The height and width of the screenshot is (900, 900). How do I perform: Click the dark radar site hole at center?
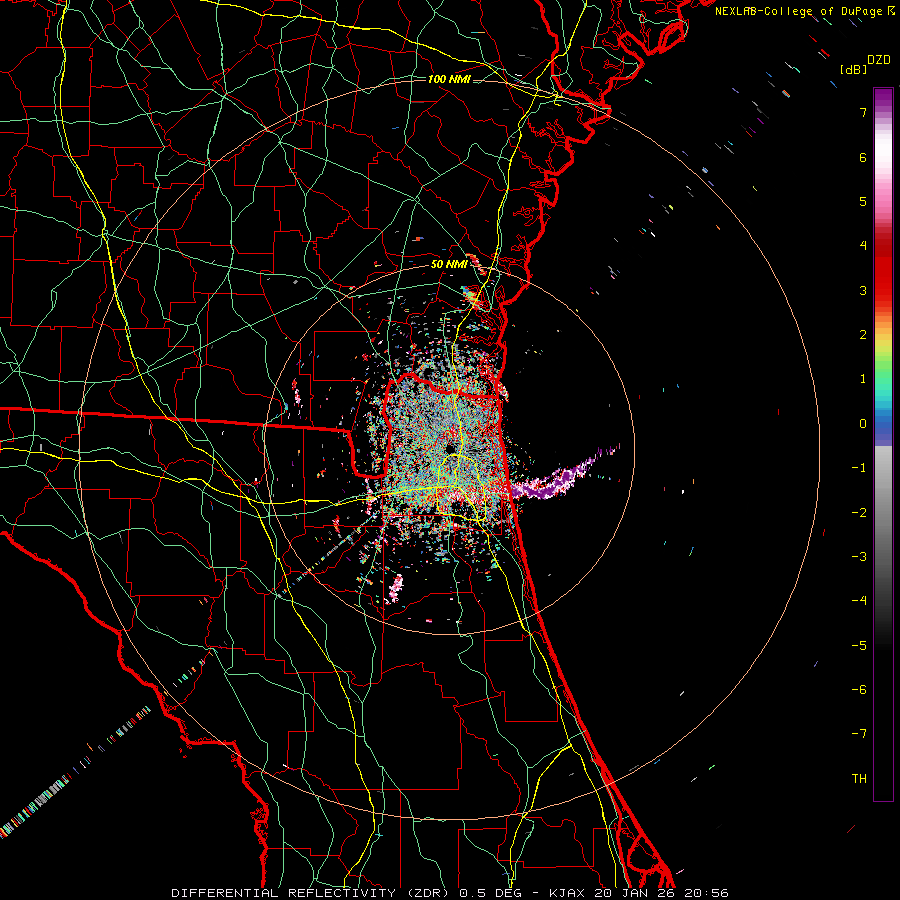coord(449,448)
